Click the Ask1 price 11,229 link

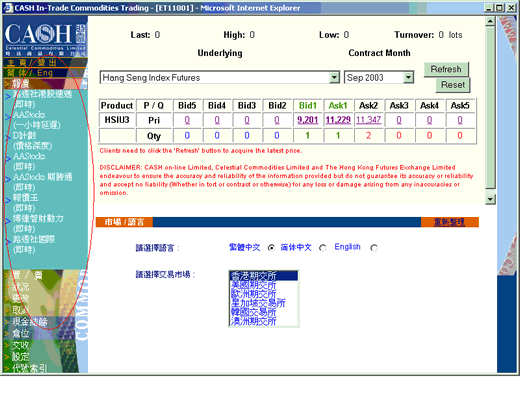(x=338, y=120)
